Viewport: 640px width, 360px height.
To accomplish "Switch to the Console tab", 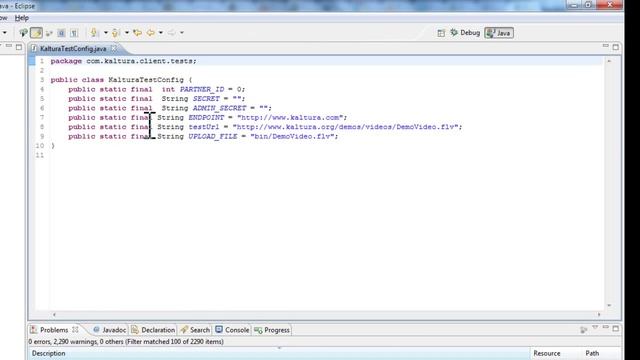I will 232,330.
